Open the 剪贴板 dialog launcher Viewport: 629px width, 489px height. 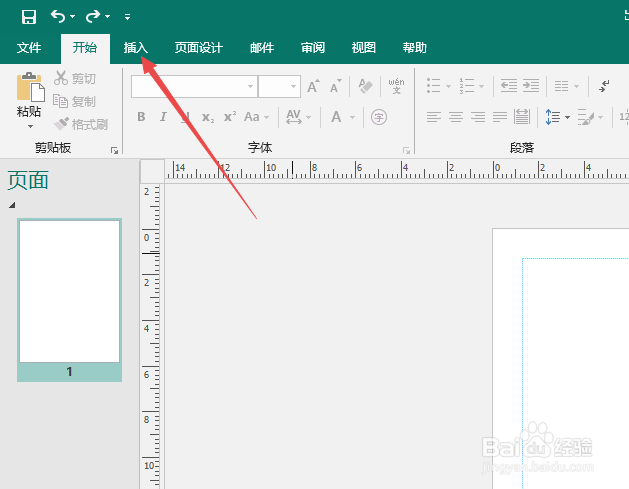pyautogui.click(x=114, y=150)
